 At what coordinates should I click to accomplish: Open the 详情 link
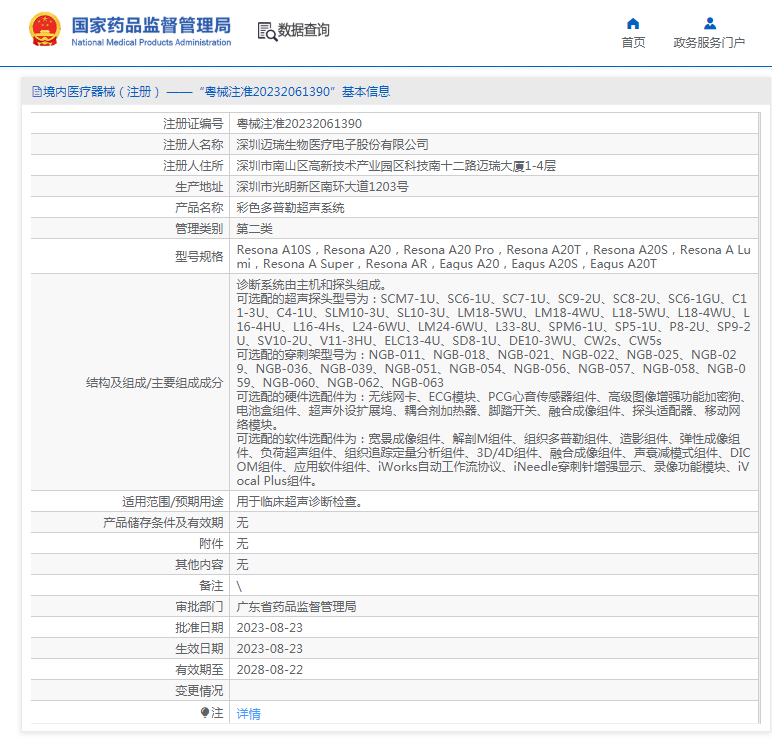(x=248, y=714)
